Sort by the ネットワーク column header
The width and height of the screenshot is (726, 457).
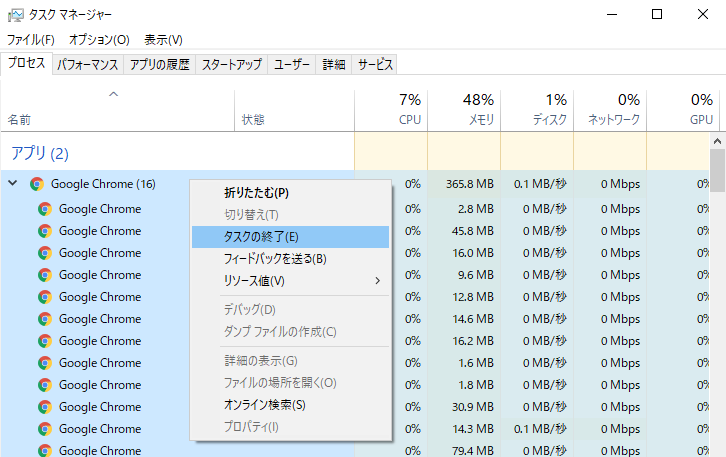tap(610, 110)
